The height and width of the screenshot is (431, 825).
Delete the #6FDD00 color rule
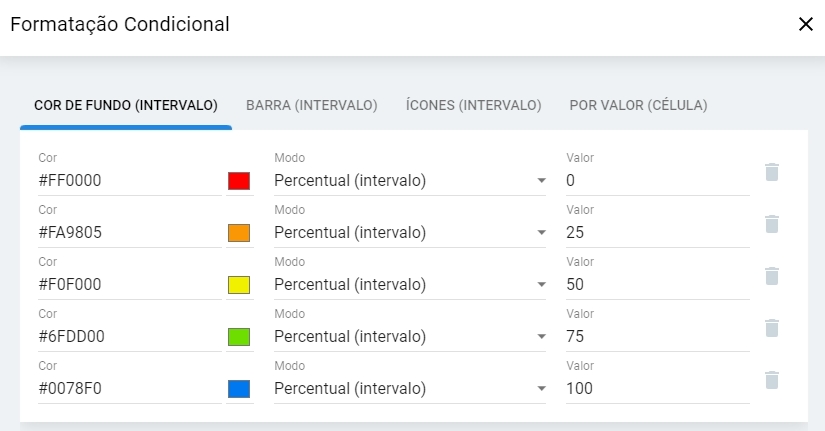tap(771, 328)
